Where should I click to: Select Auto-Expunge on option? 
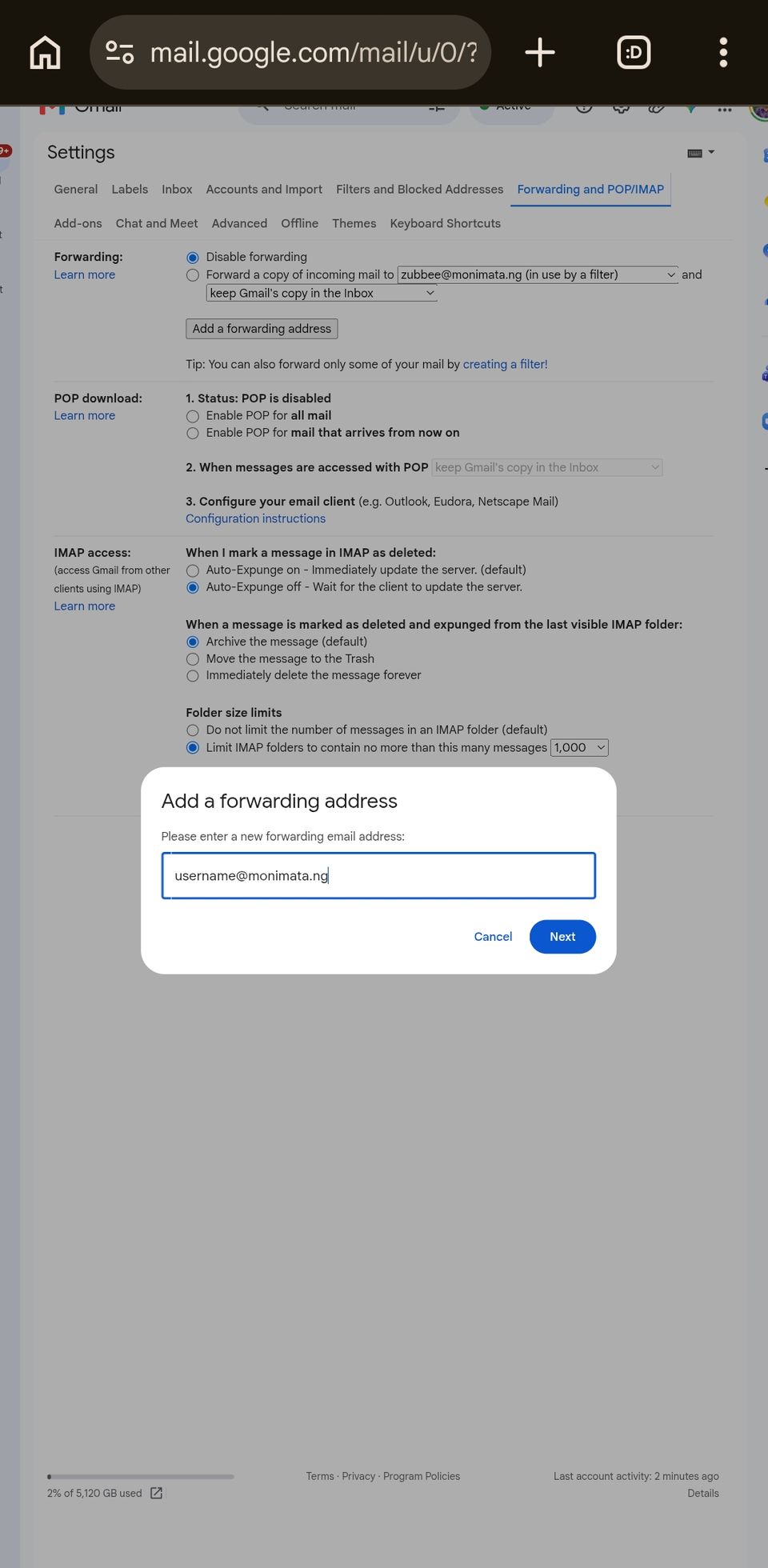tap(193, 570)
